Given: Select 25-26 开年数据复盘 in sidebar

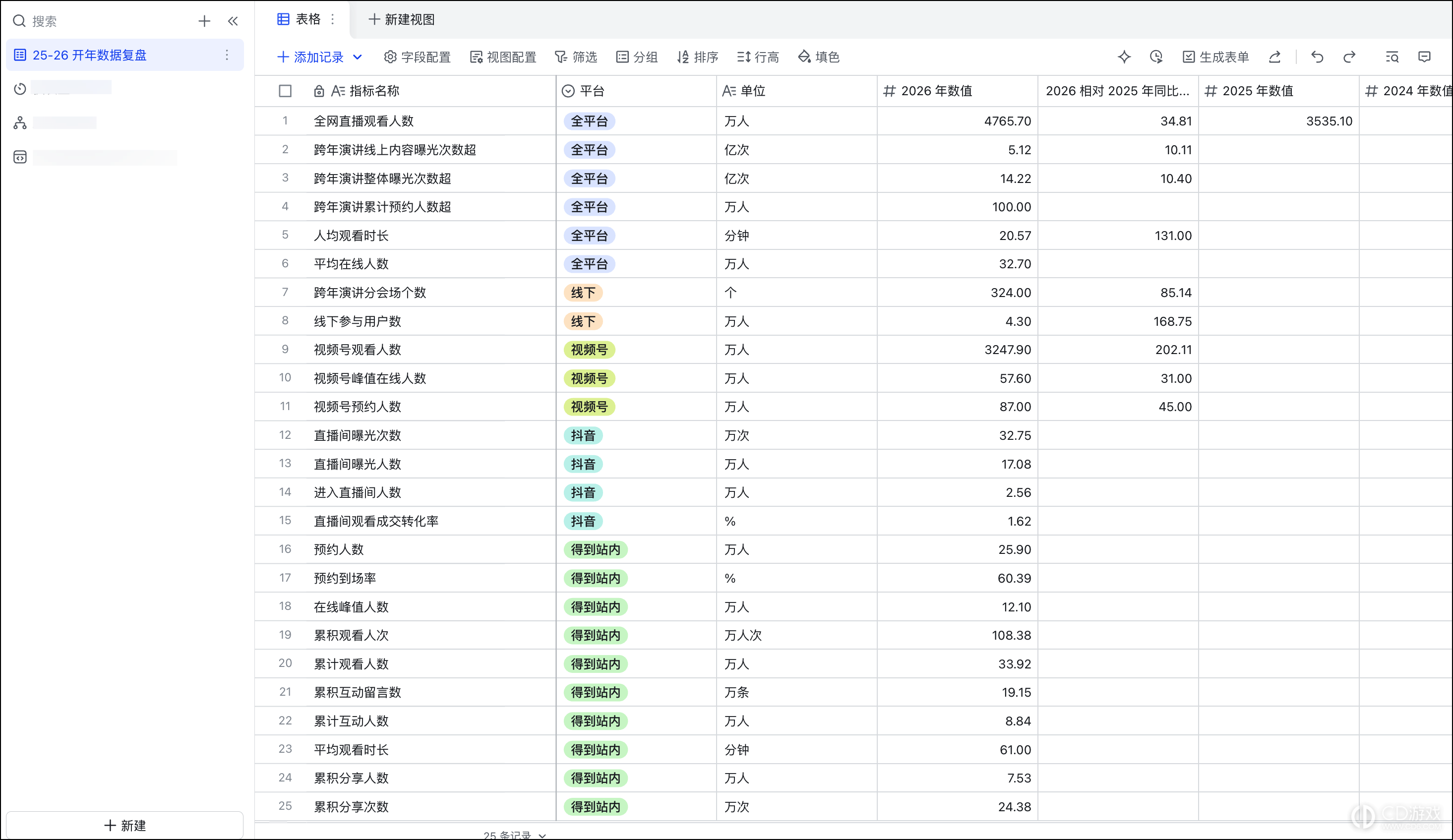Looking at the screenshot, I should [x=124, y=55].
